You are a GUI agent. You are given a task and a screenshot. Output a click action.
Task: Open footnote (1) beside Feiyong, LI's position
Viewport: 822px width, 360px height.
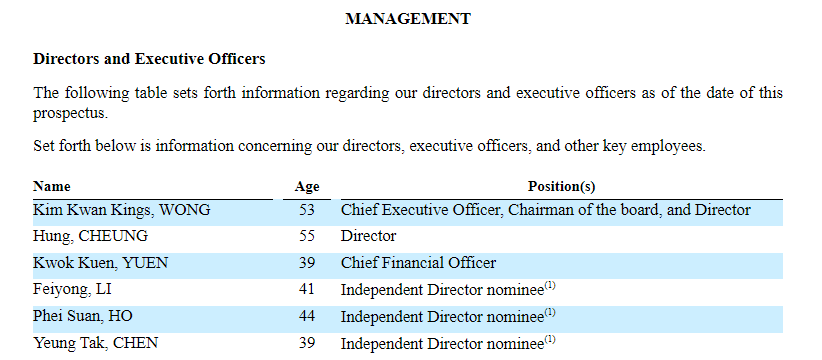(549, 286)
